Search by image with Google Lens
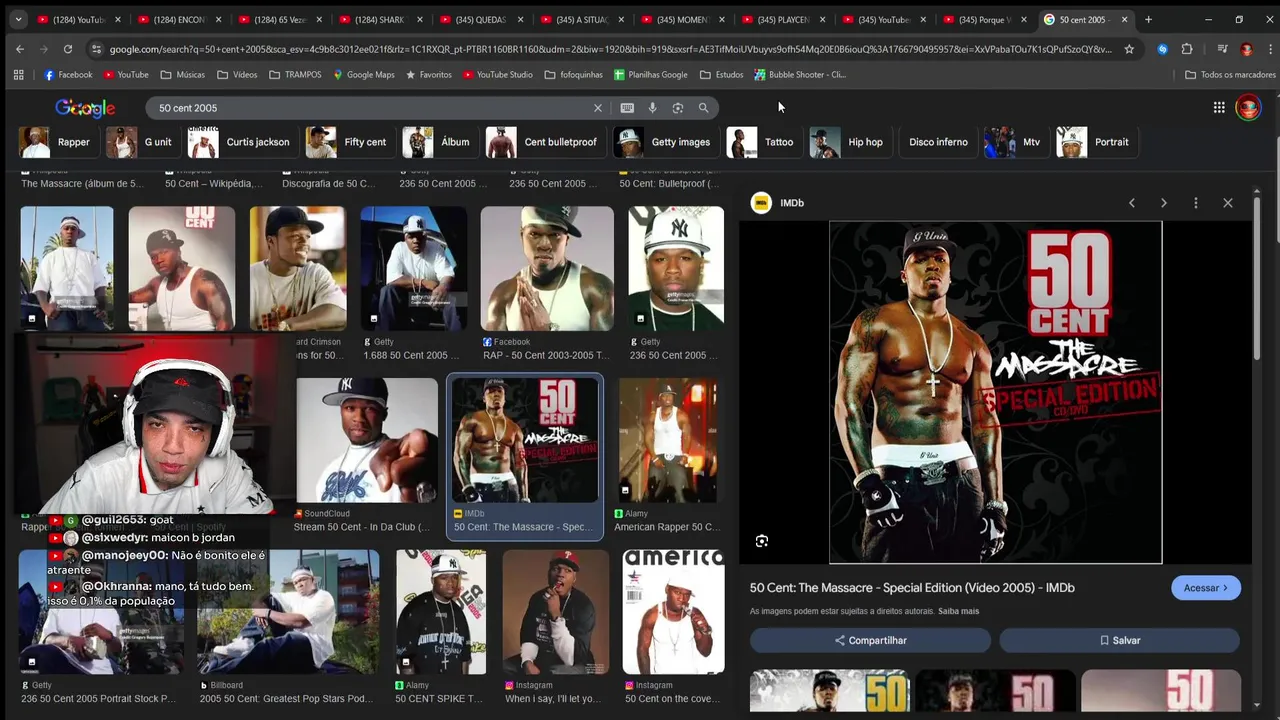 (678, 108)
